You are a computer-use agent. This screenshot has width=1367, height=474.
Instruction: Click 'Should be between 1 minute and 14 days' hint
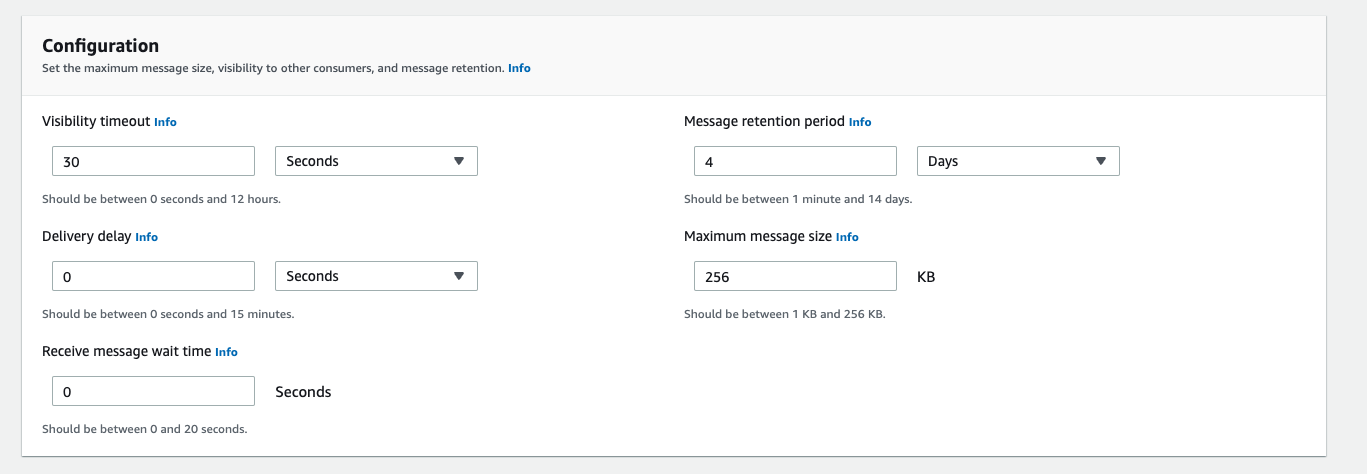point(798,199)
